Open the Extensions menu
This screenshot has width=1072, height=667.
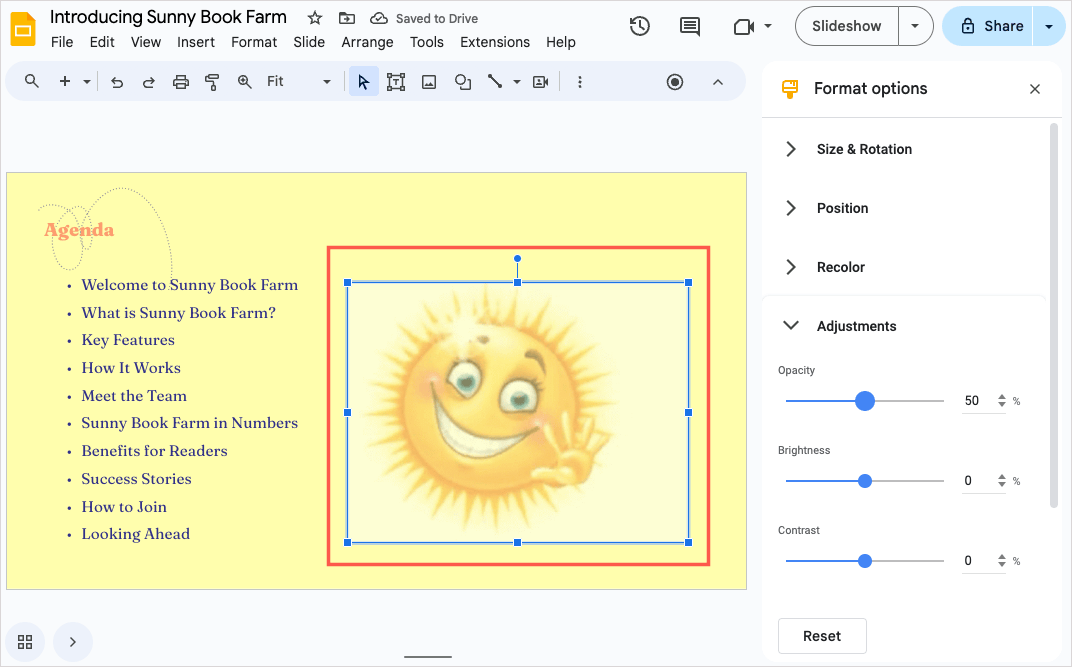494,42
